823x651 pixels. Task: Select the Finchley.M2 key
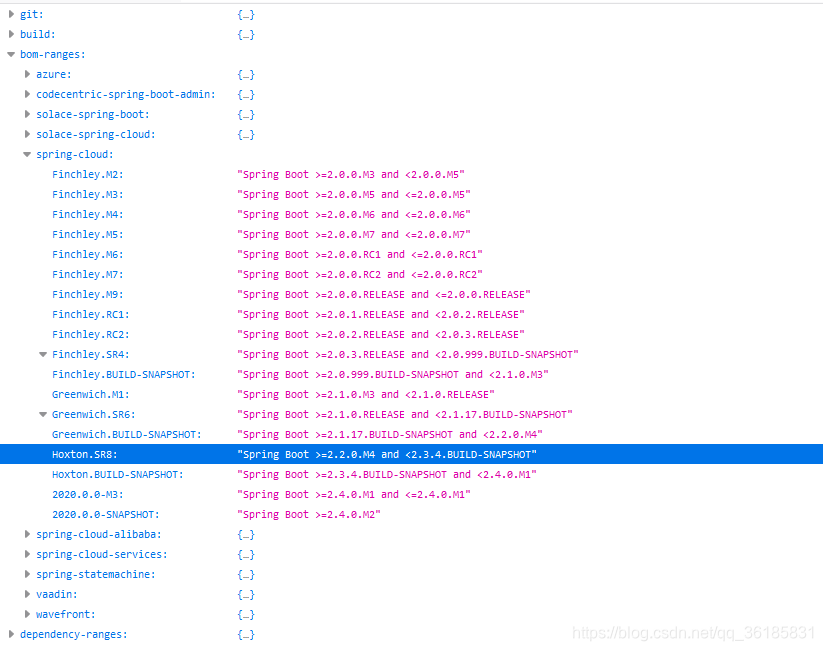click(88, 174)
